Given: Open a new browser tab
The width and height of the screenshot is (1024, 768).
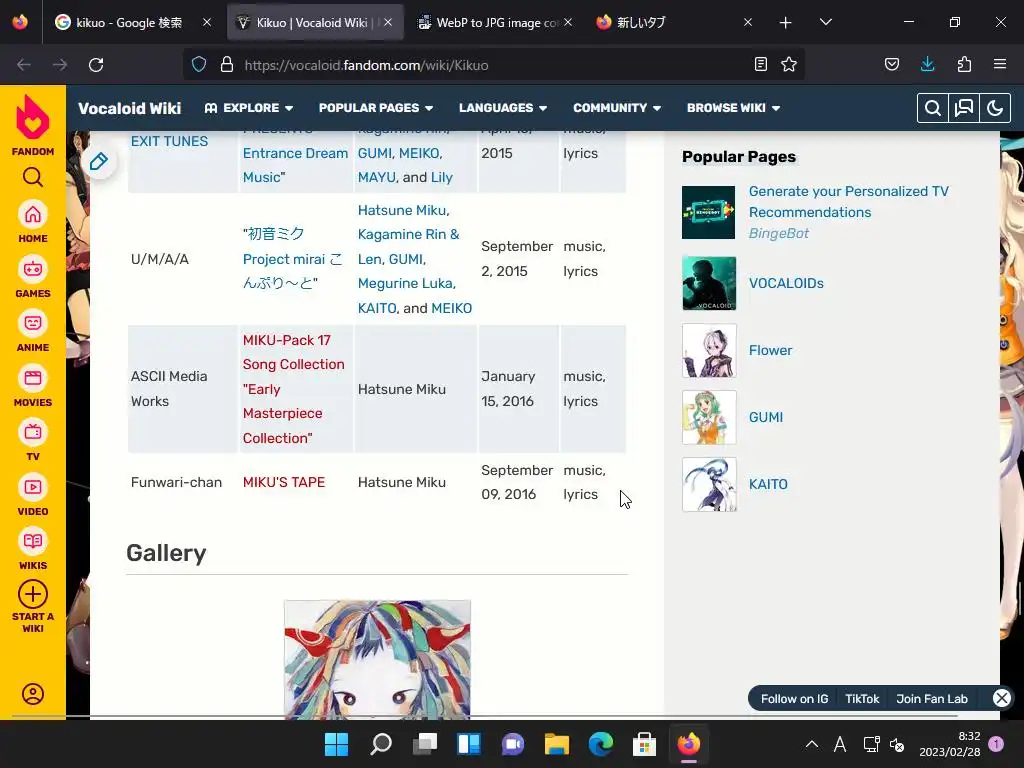Looking at the screenshot, I should [x=785, y=23].
